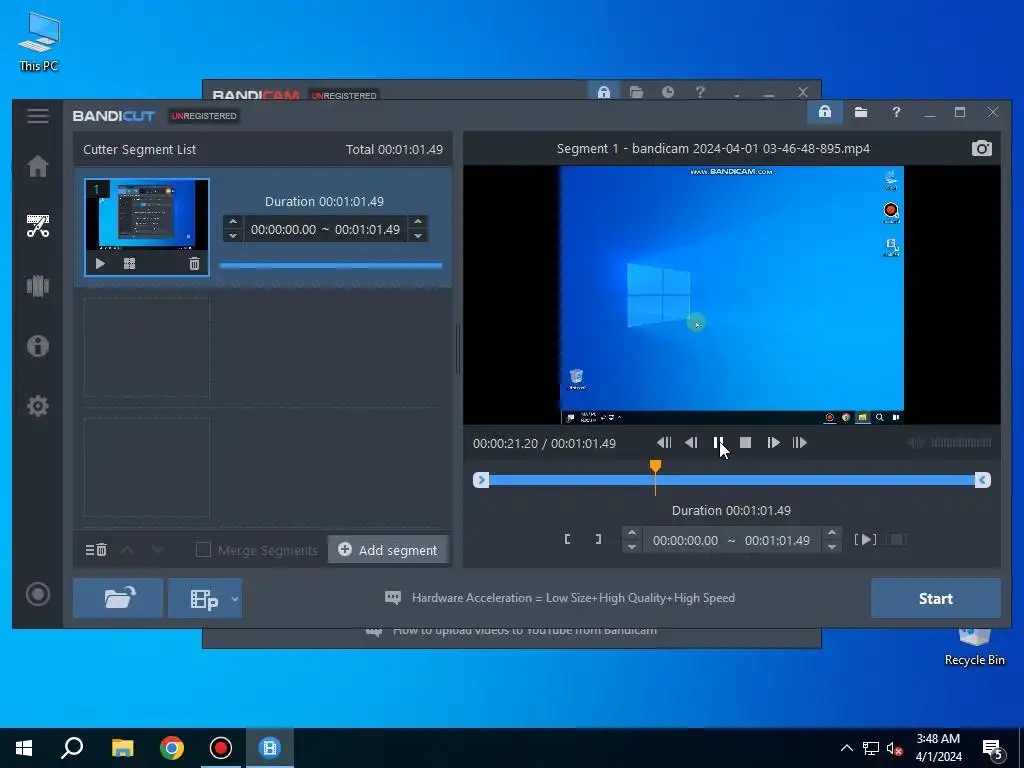Switch to Bandicam taskbar icon

tap(221, 748)
